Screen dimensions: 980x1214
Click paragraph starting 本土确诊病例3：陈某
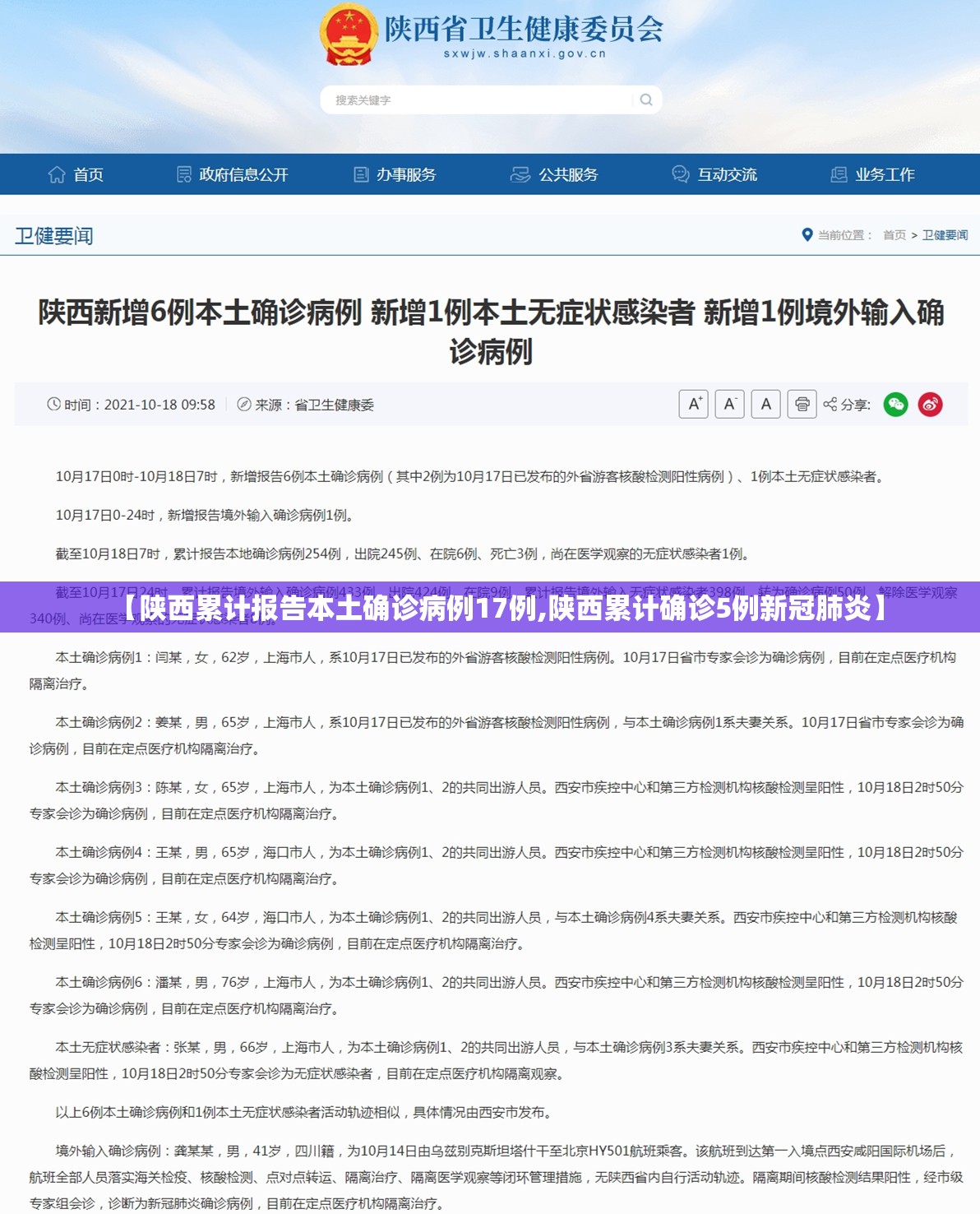click(x=497, y=800)
